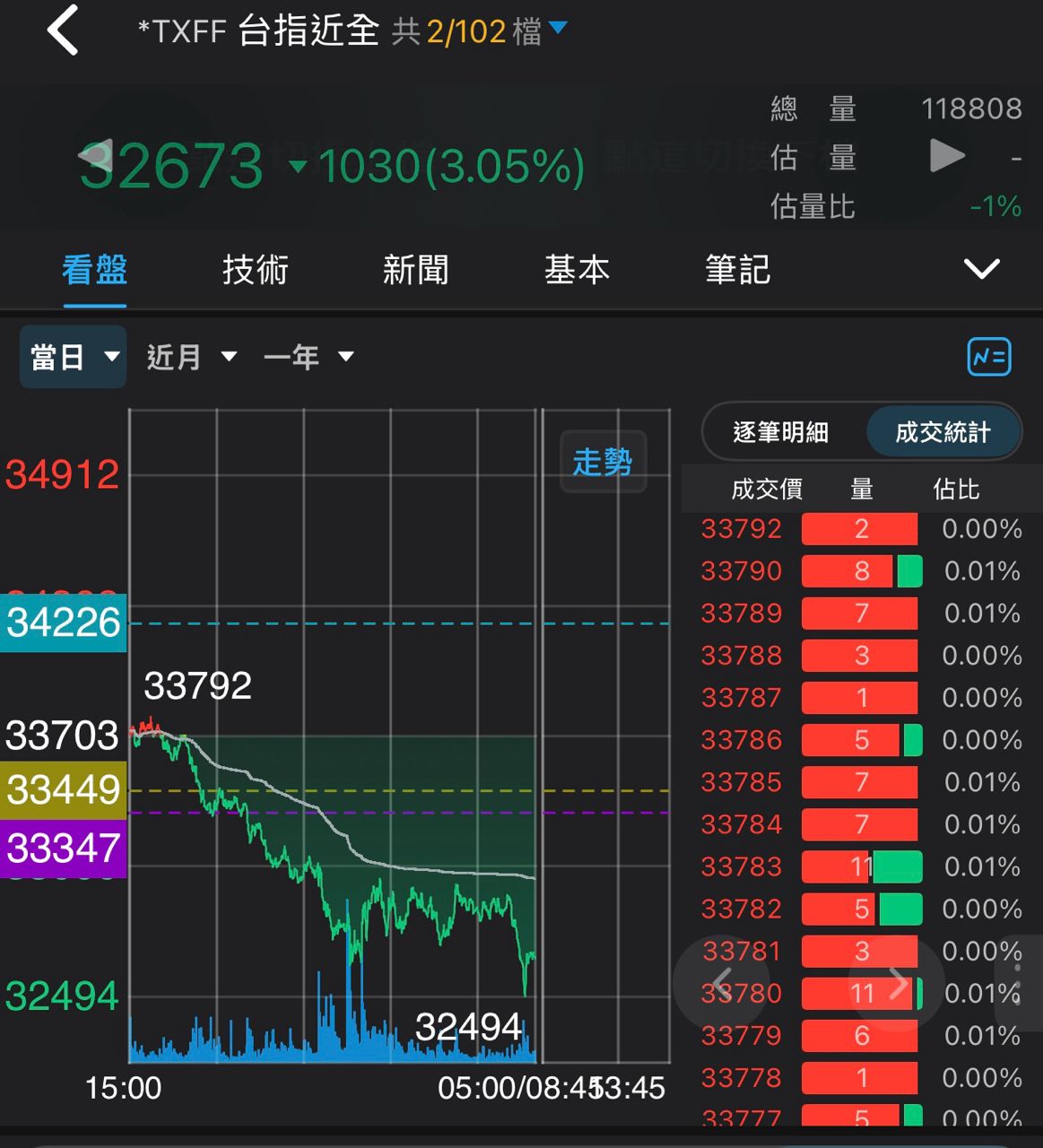
Task: Open the 基本 tab
Action: click(576, 269)
